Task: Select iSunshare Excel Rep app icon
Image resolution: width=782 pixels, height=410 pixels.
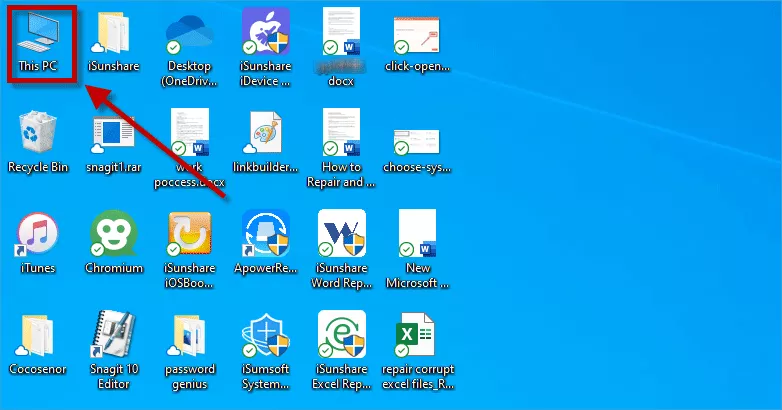Action: [342, 334]
